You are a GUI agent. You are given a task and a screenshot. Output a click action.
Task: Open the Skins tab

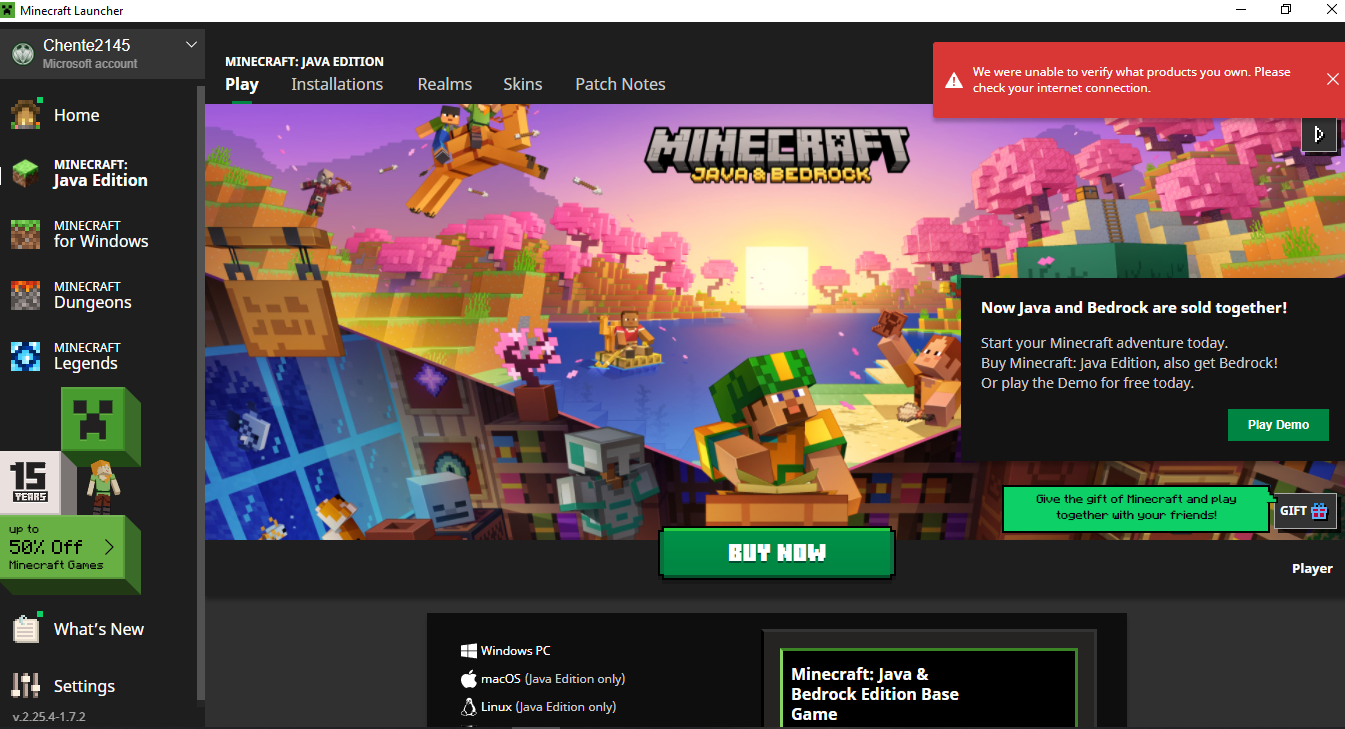pos(523,84)
